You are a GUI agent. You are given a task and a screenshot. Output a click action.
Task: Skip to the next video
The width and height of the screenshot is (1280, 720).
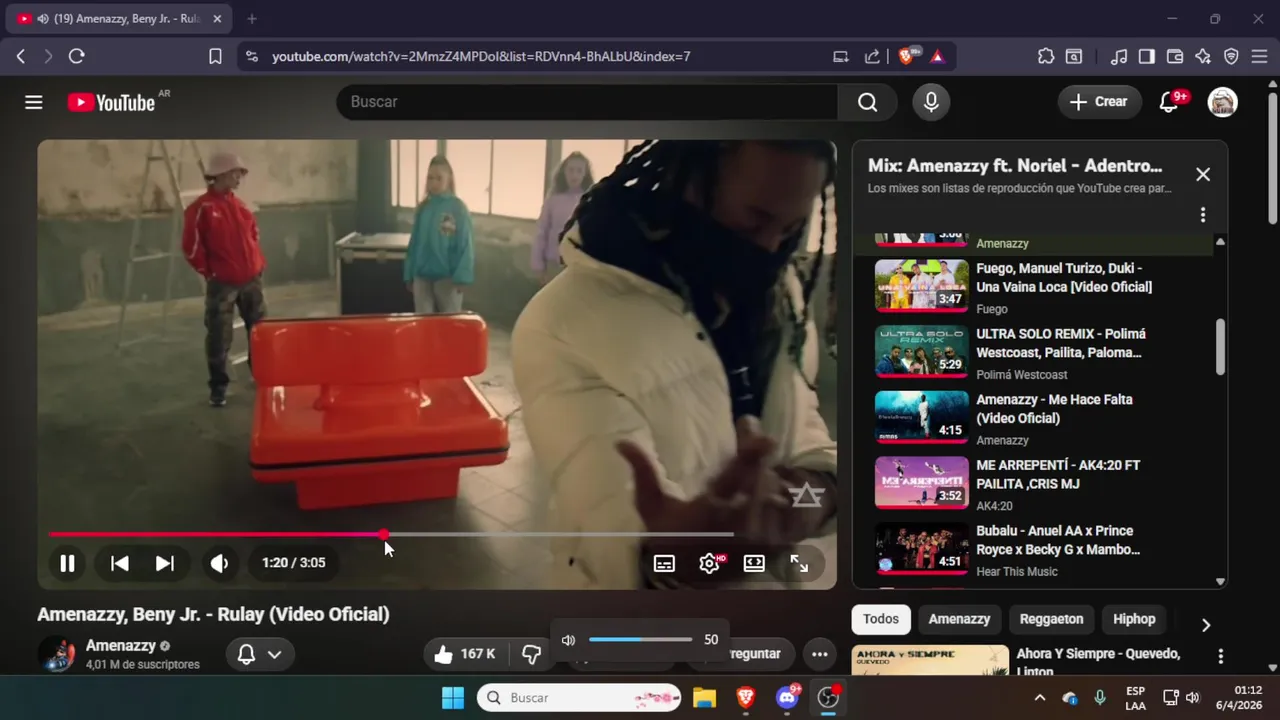point(165,563)
